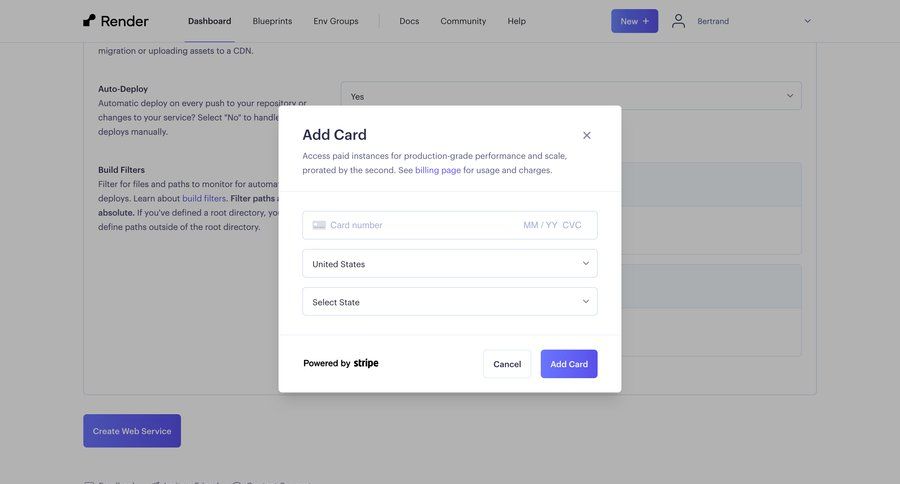Close the Add Card dialog
The height and width of the screenshot is (484, 900).
click(587, 135)
